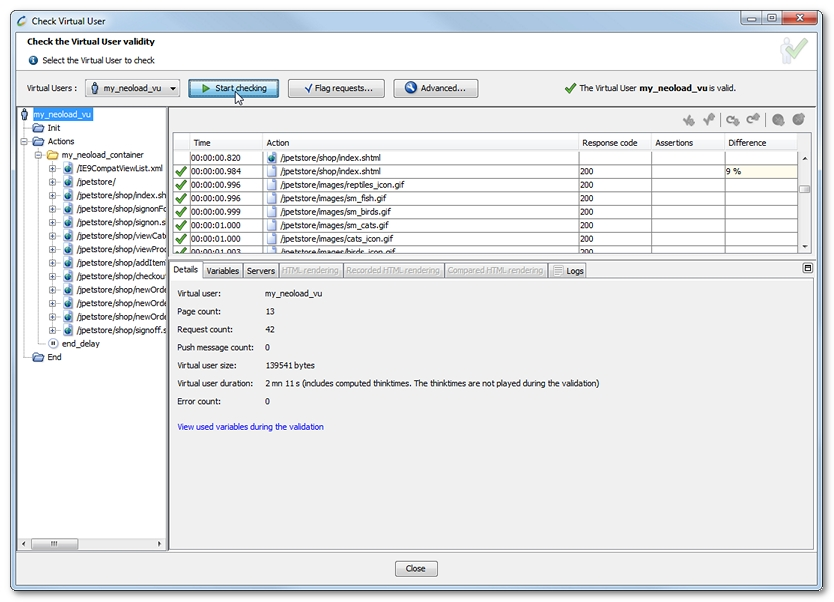Open 'View used variables during the validation' link

click(x=251, y=427)
